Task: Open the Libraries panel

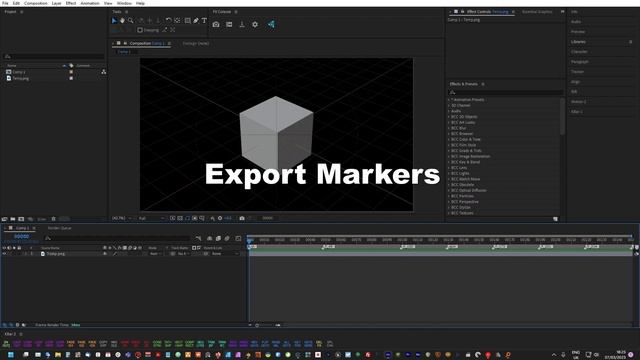Action: [x=578, y=42]
